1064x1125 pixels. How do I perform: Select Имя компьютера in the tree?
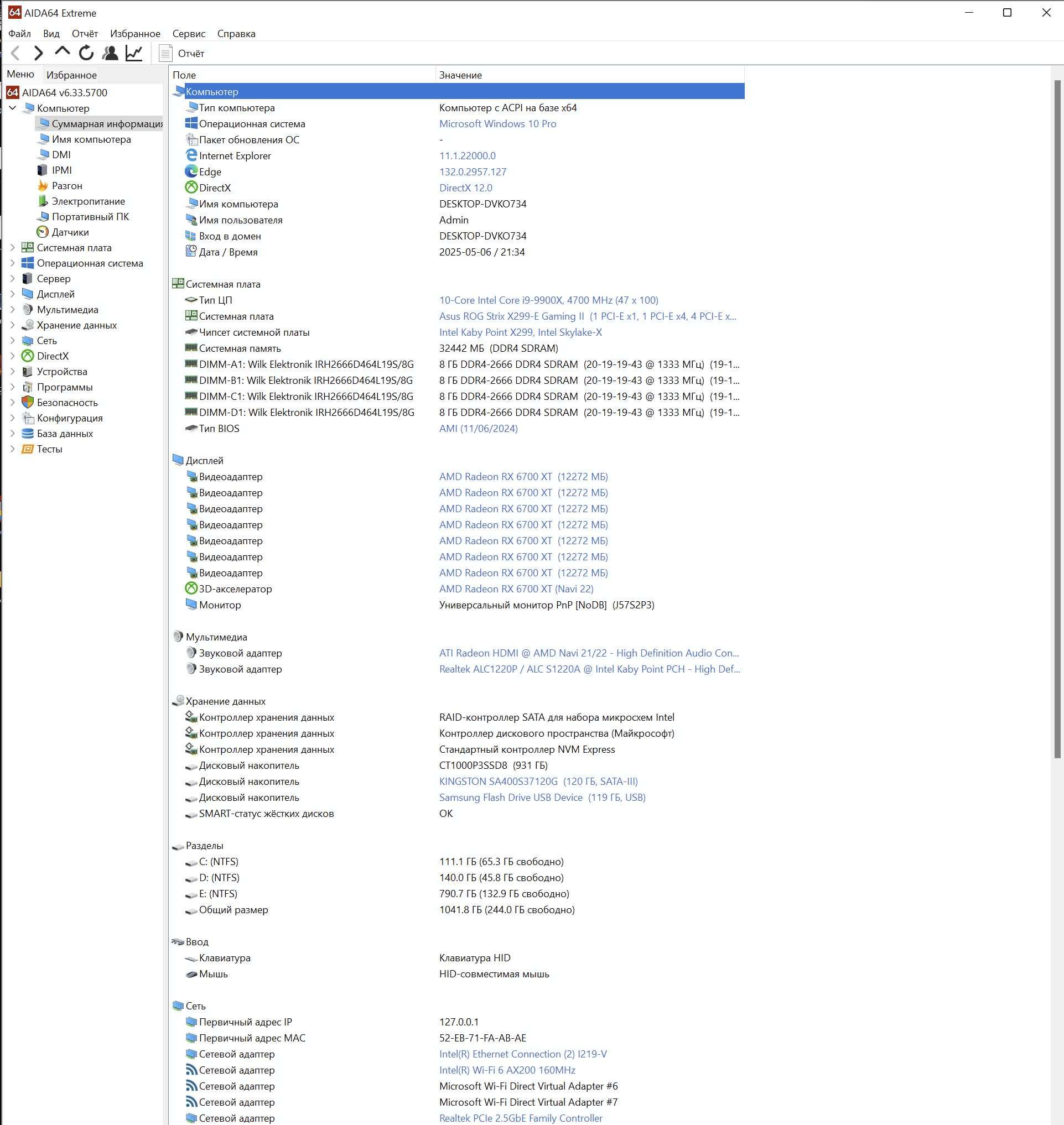tap(91, 139)
